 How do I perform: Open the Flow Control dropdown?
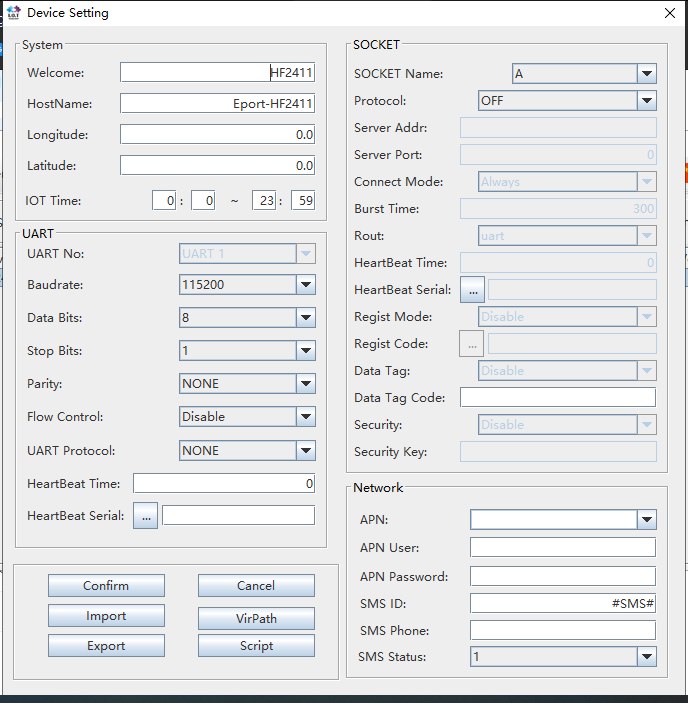coord(306,417)
